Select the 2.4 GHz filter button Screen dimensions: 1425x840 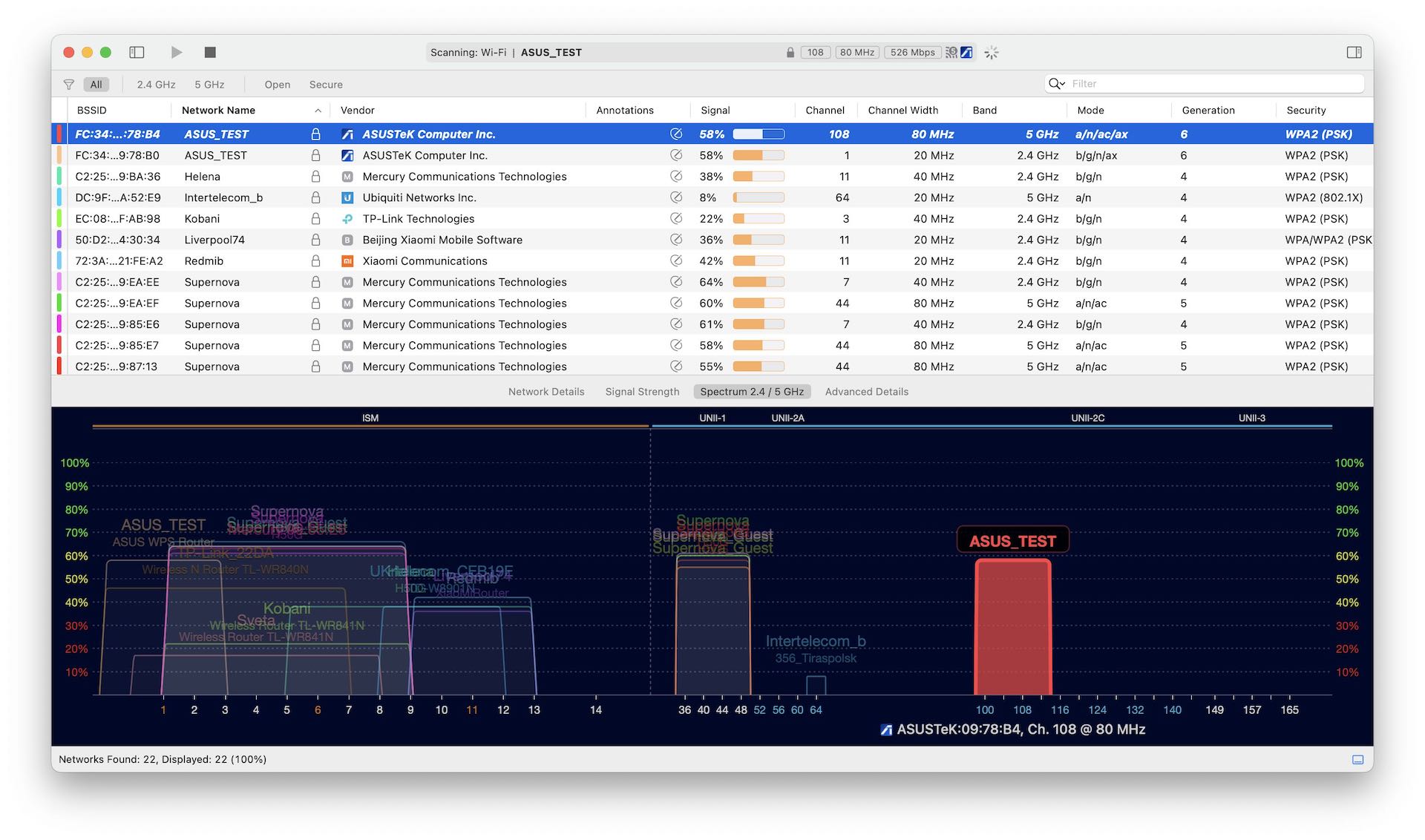(x=155, y=84)
